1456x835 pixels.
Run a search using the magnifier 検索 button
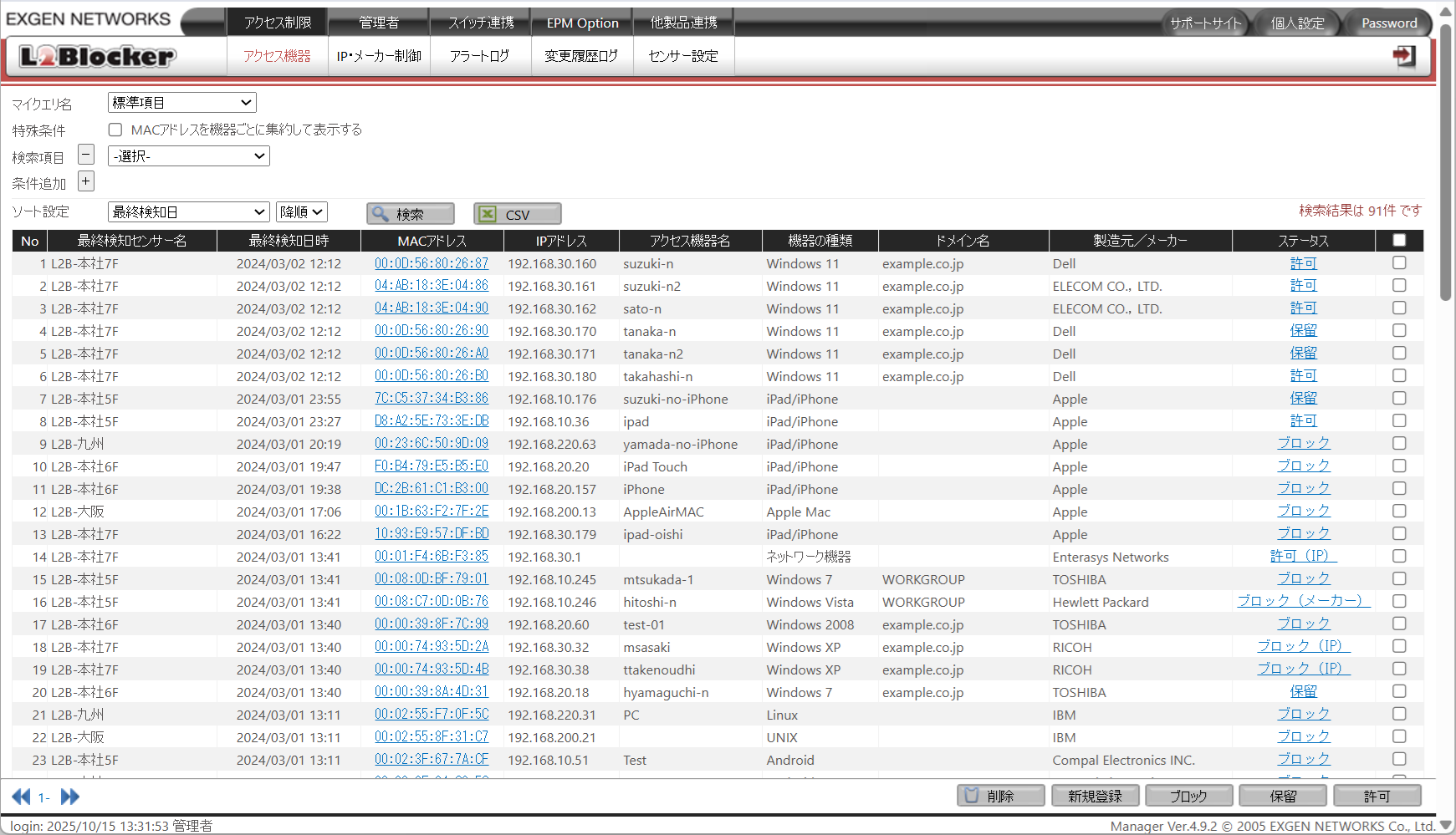click(410, 213)
